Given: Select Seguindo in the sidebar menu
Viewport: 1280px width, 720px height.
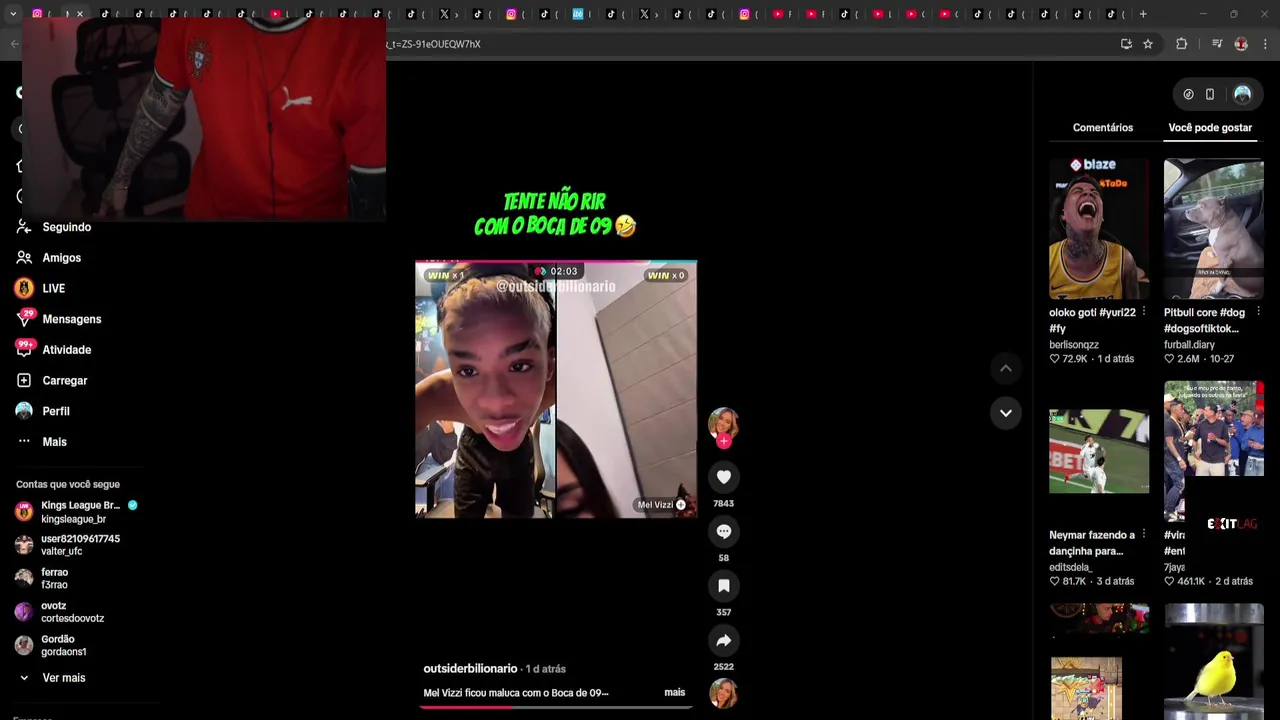Looking at the screenshot, I should [x=67, y=227].
